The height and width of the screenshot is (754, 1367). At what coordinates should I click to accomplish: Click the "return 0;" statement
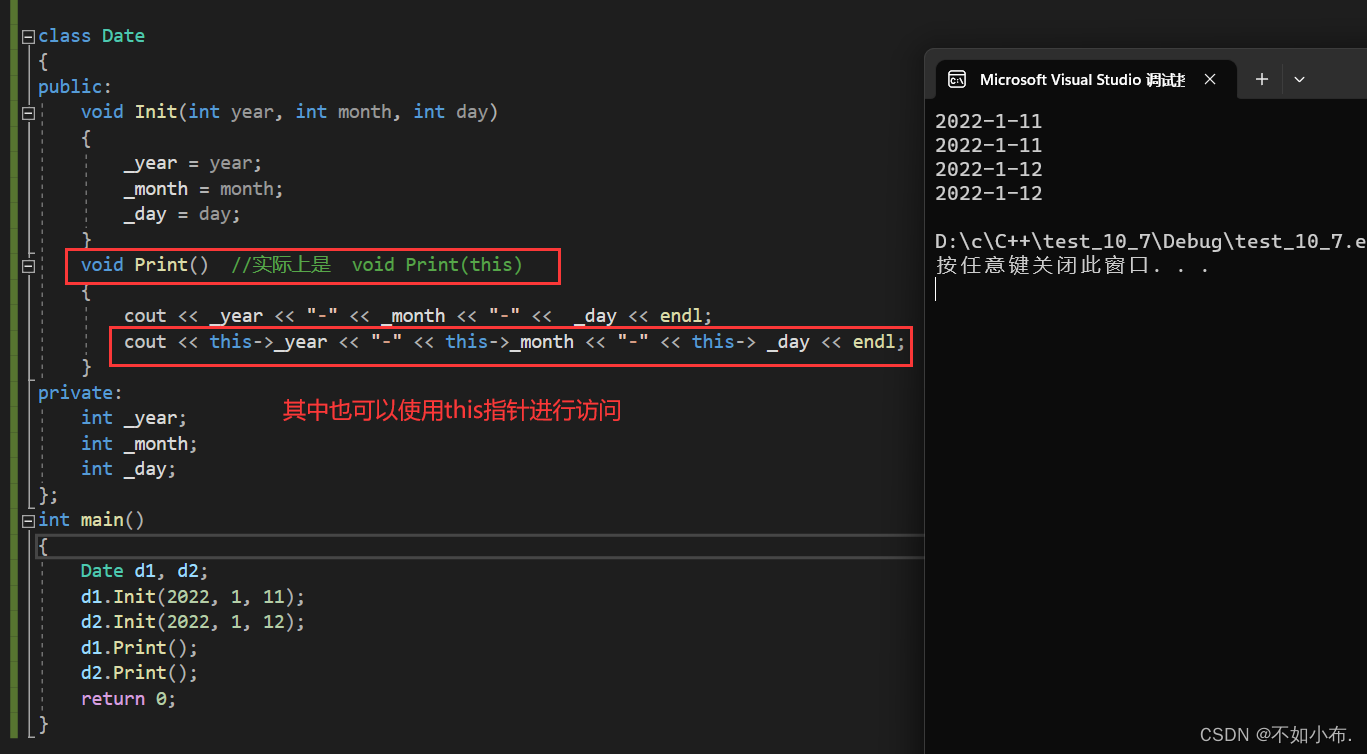tap(129, 698)
